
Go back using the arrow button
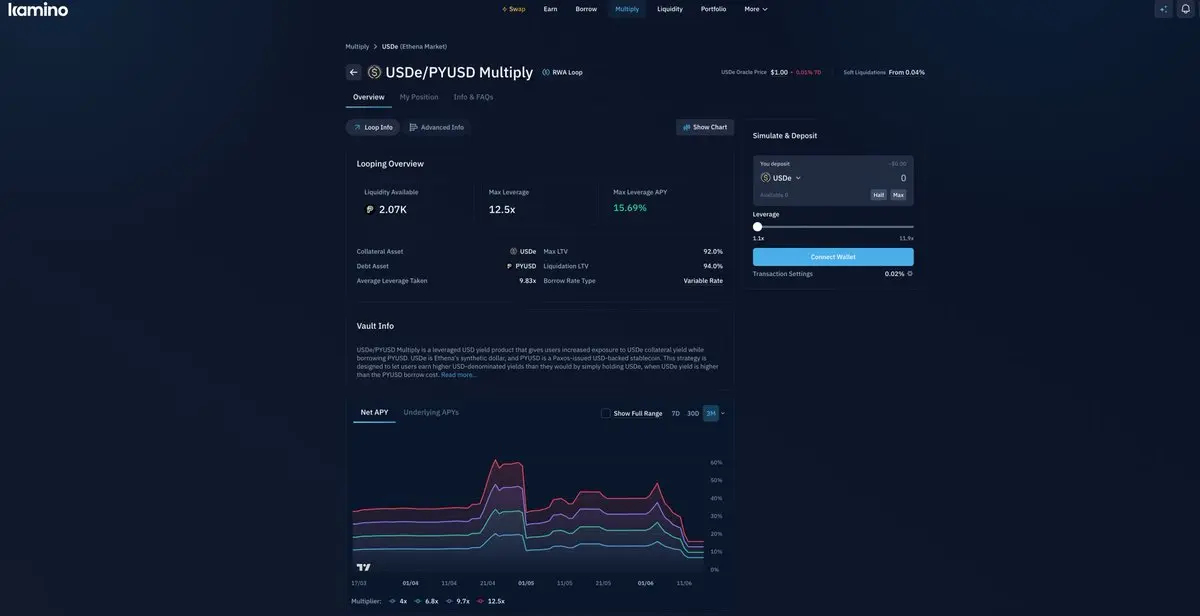click(x=353, y=72)
